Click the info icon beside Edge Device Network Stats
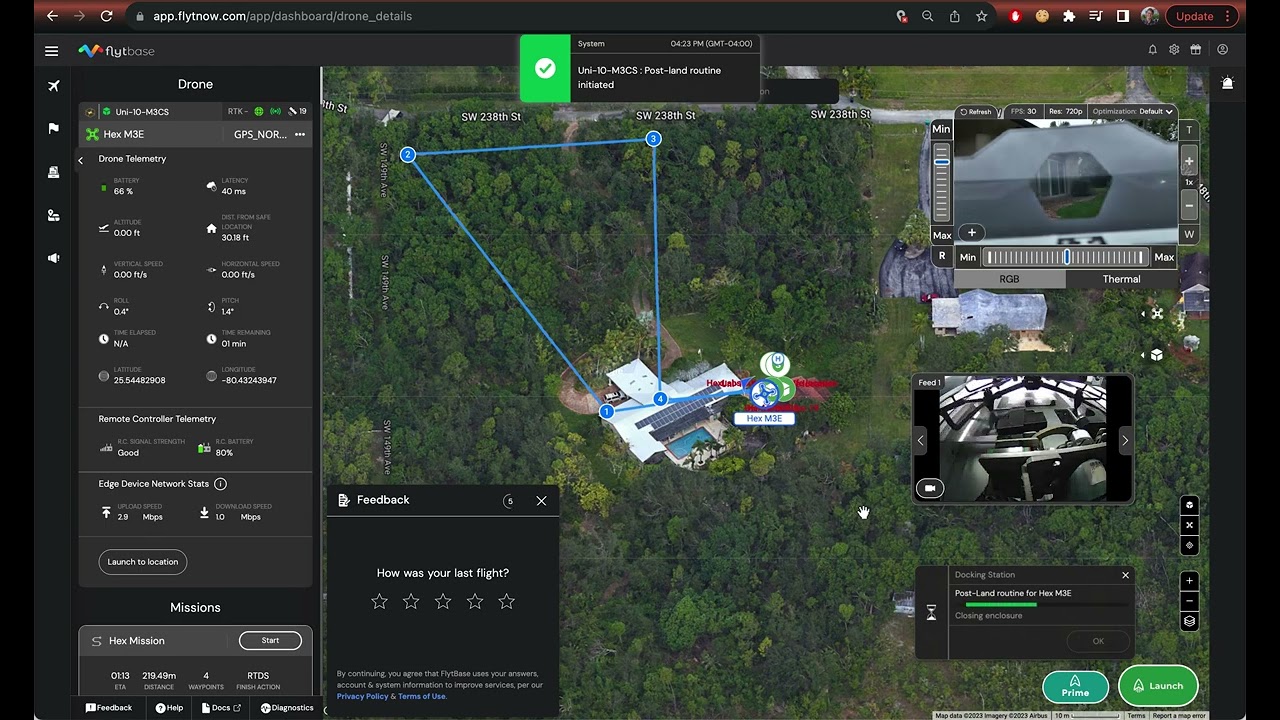 click(x=220, y=484)
